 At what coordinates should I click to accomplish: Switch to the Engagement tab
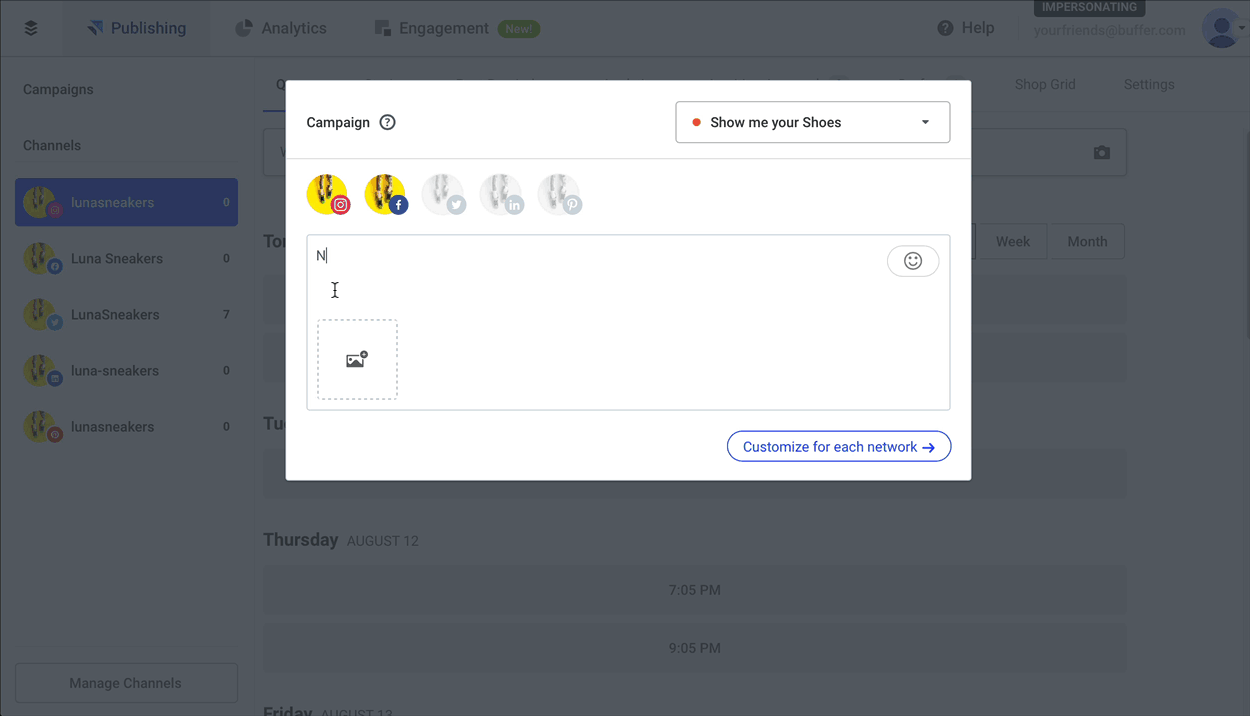coord(443,28)
